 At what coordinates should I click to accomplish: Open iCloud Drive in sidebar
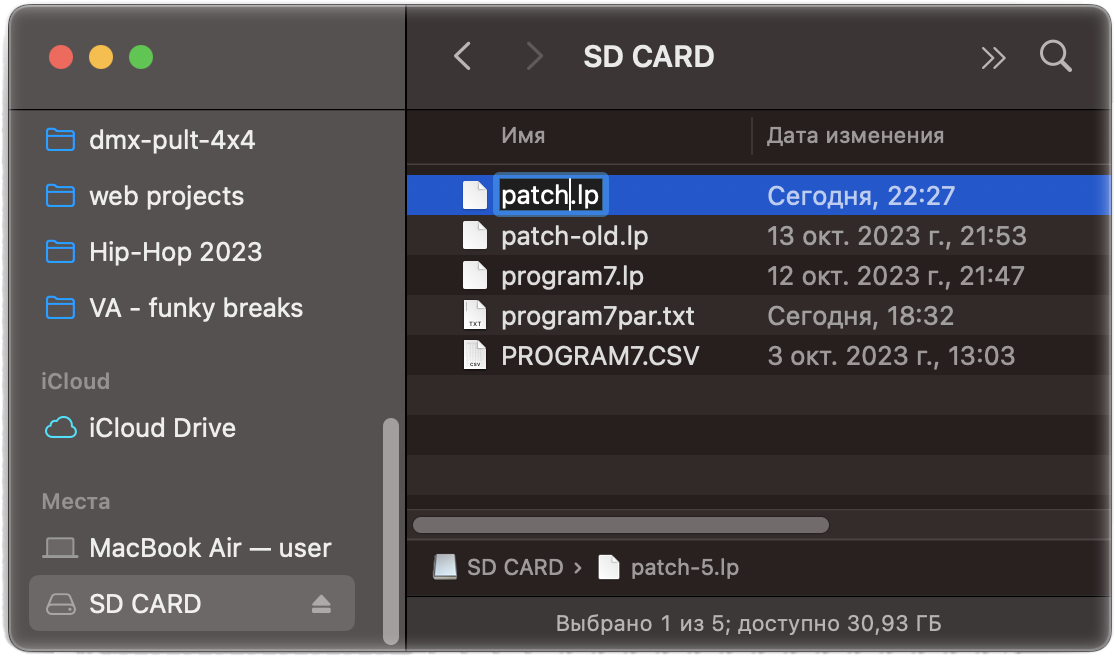coord(162,428)
